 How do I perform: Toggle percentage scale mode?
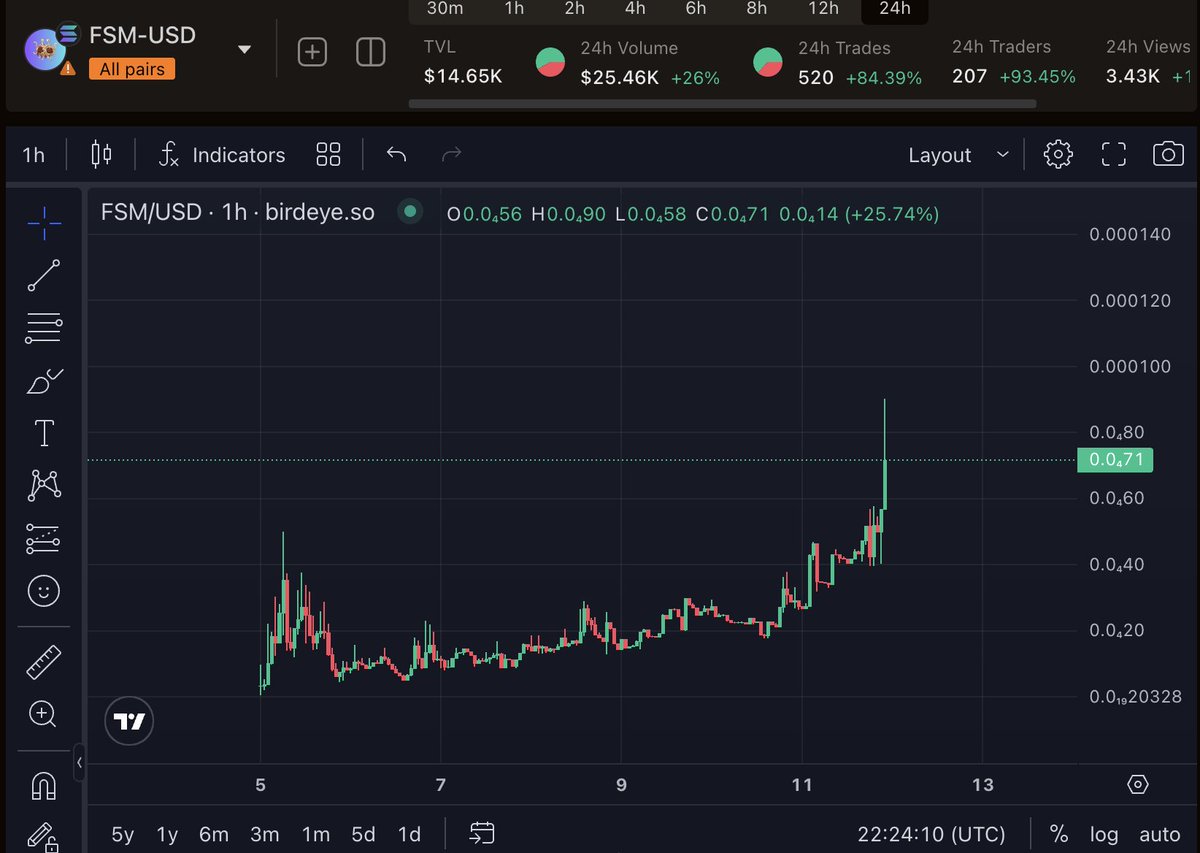pos(1058,834)
